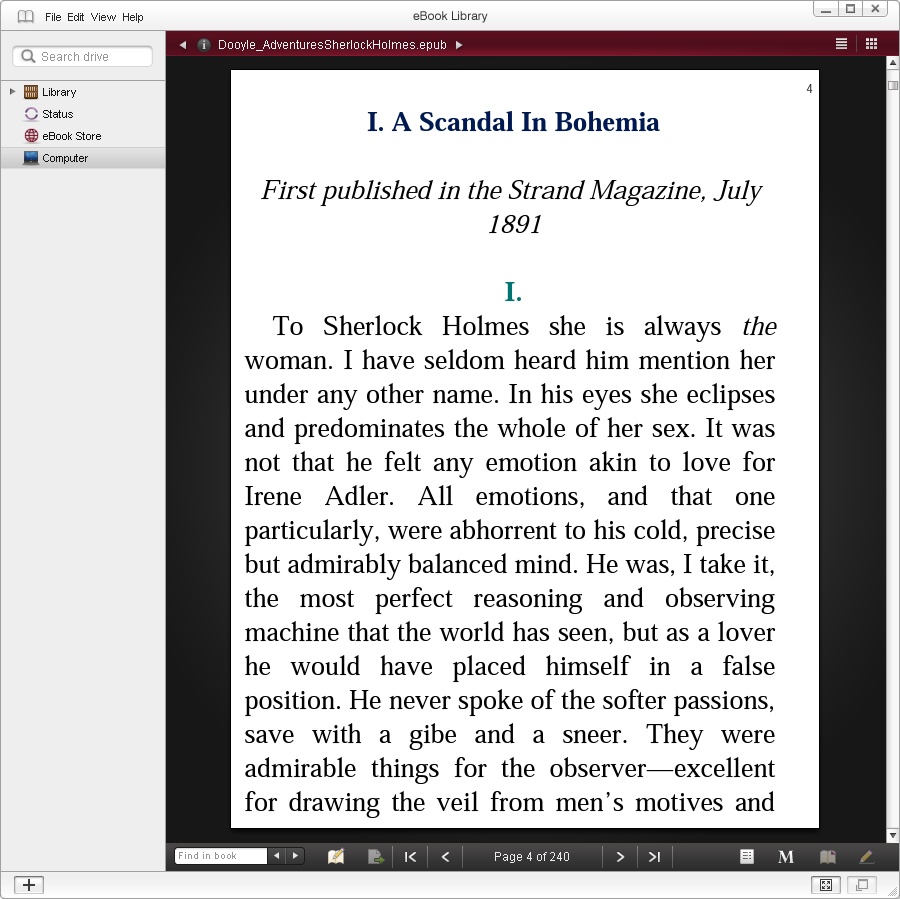Jump to last page
Viewport: 900px width, 899px height.
point(654,857)
